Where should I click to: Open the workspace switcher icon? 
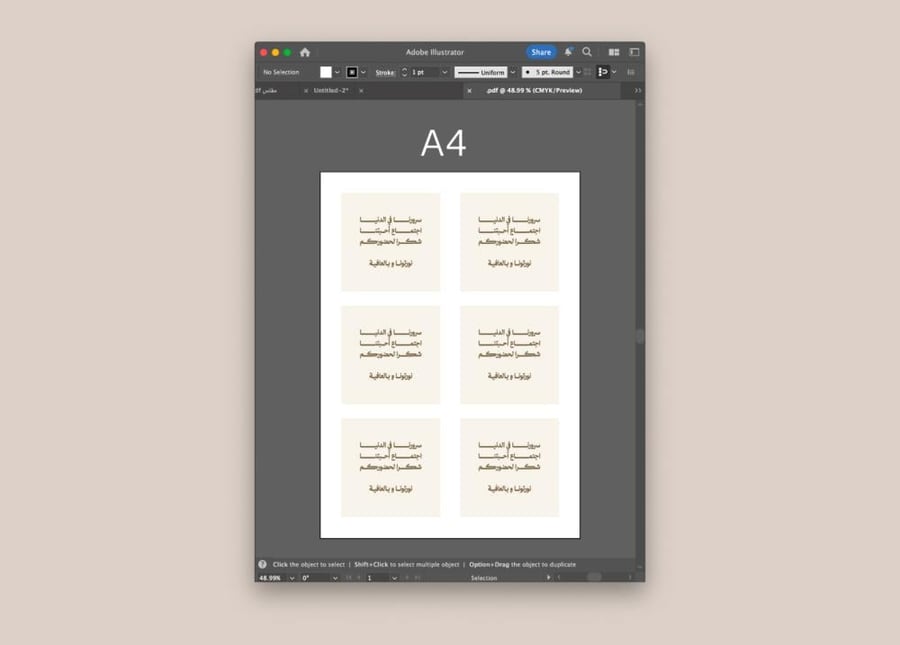click(x=634, y=52)
